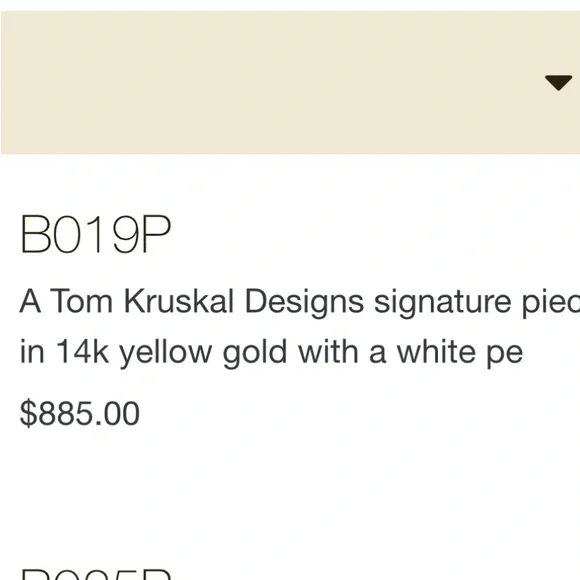580x580 pixels.
Task: Open the B019P product title
Action: (x=95, y=234)
